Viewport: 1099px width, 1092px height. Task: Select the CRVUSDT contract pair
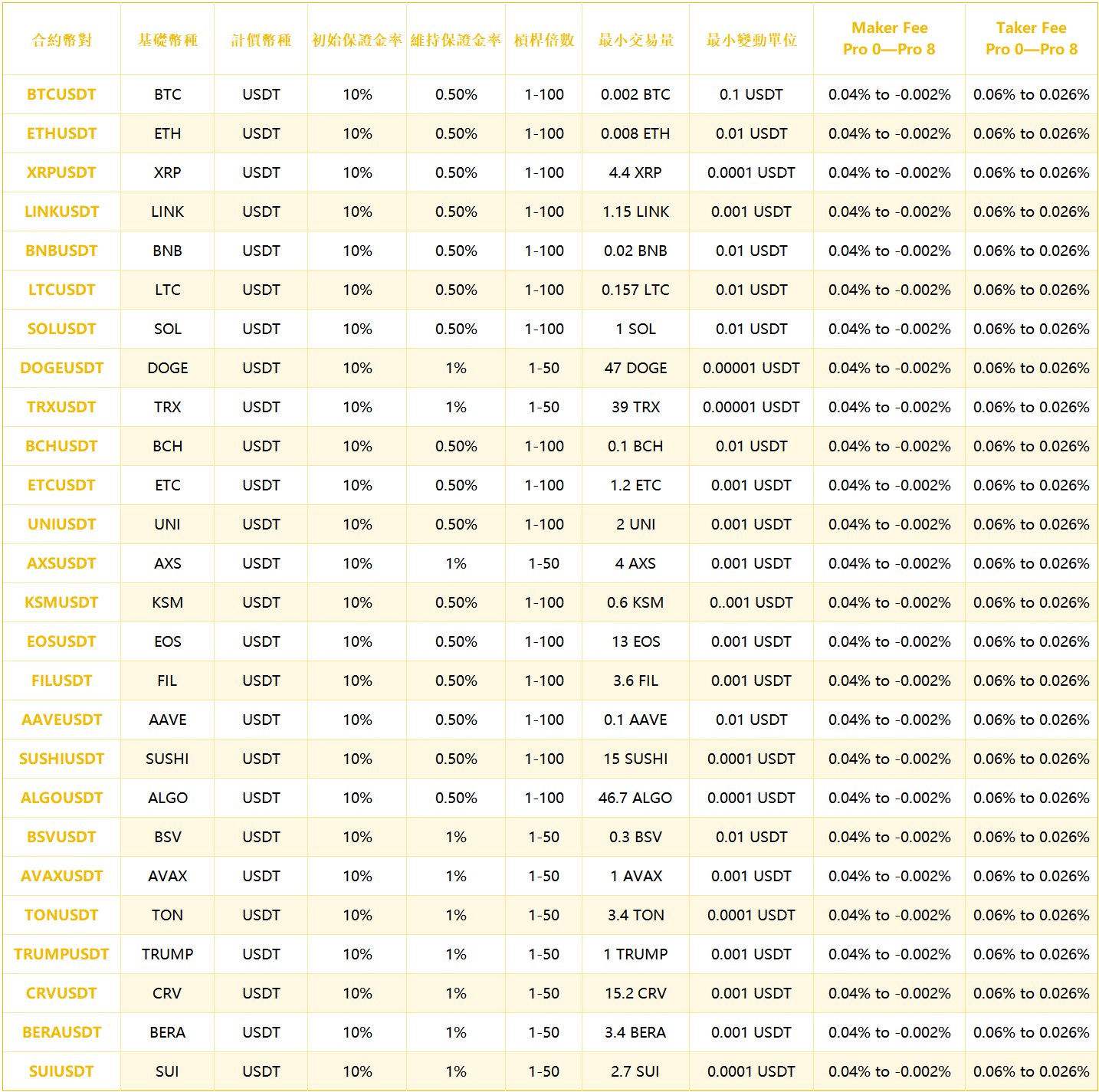click(x=61, y=993)
